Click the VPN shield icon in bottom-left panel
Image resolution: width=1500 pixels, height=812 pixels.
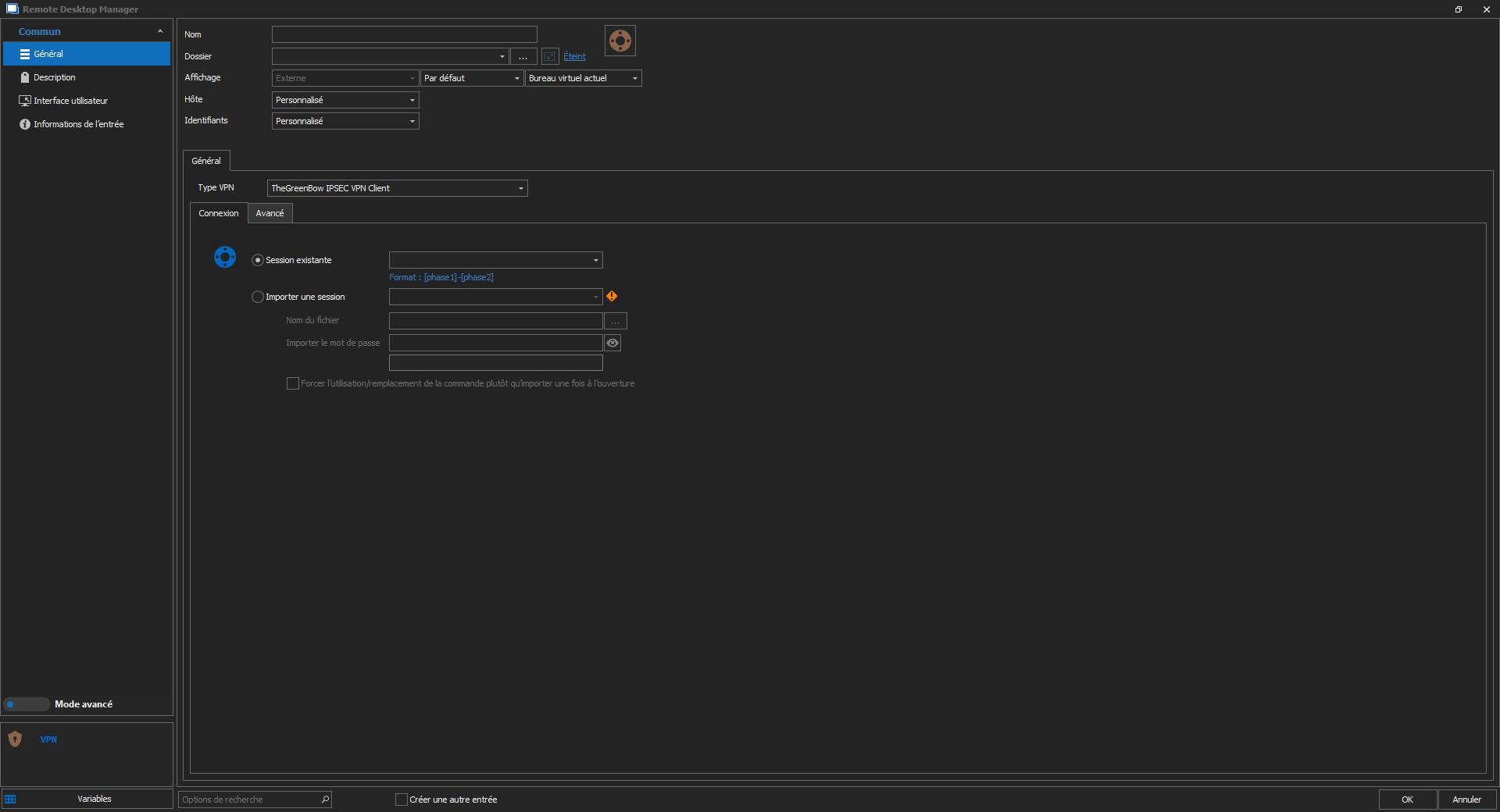[x=15, y=739]
